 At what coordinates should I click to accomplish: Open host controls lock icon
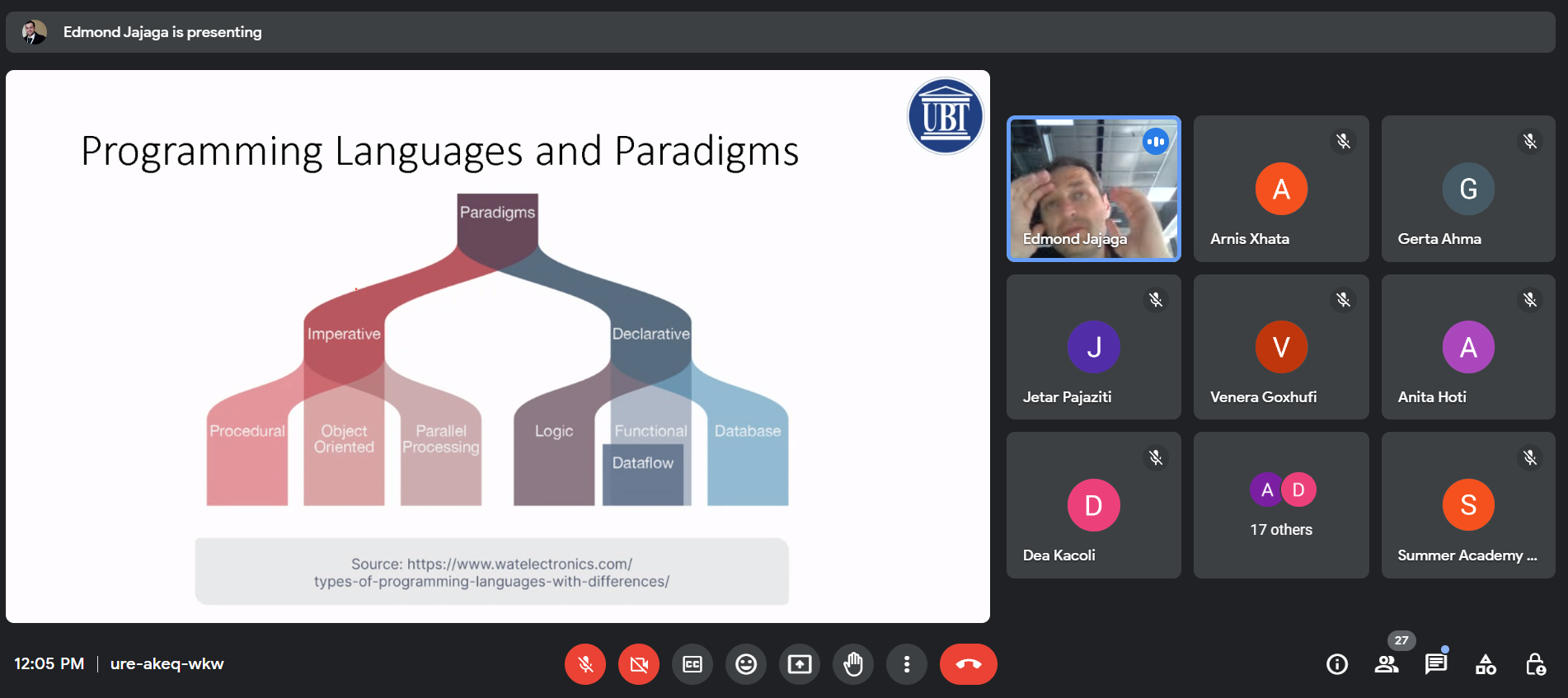click(1535, 664)
